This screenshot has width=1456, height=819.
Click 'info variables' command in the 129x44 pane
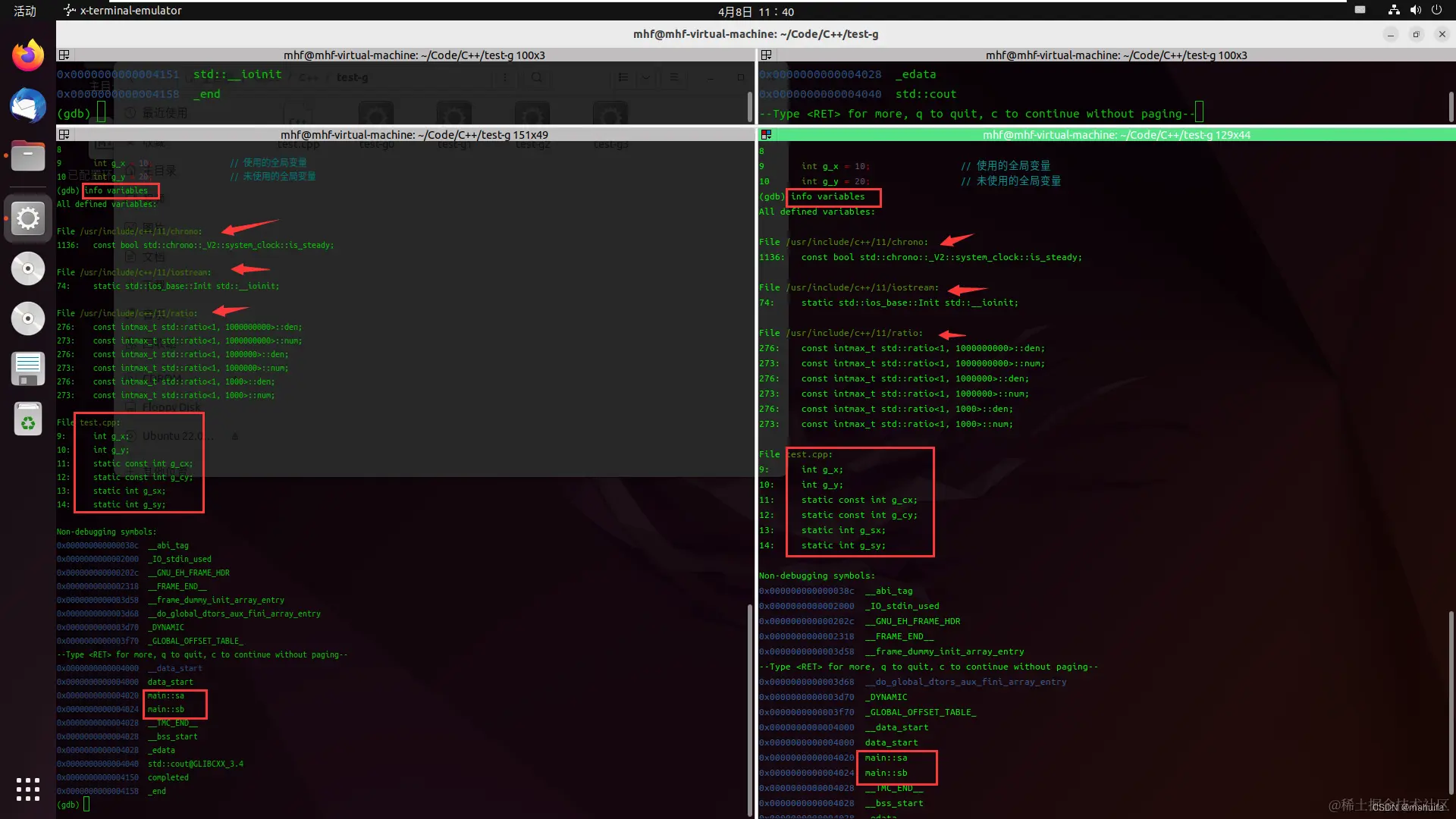coord(827,196)
